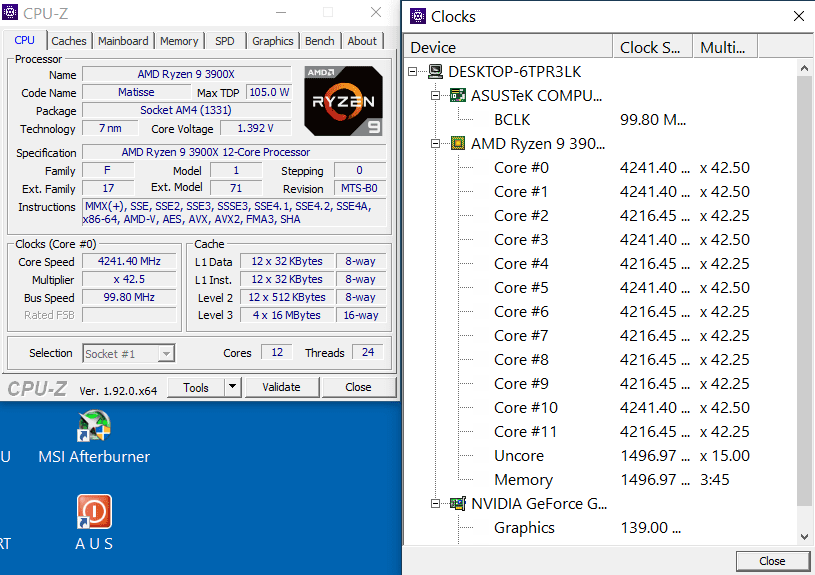Select Core #8 row in Clocks list
The height and width of the screenshot is (575, 815).
coord(600,360)
